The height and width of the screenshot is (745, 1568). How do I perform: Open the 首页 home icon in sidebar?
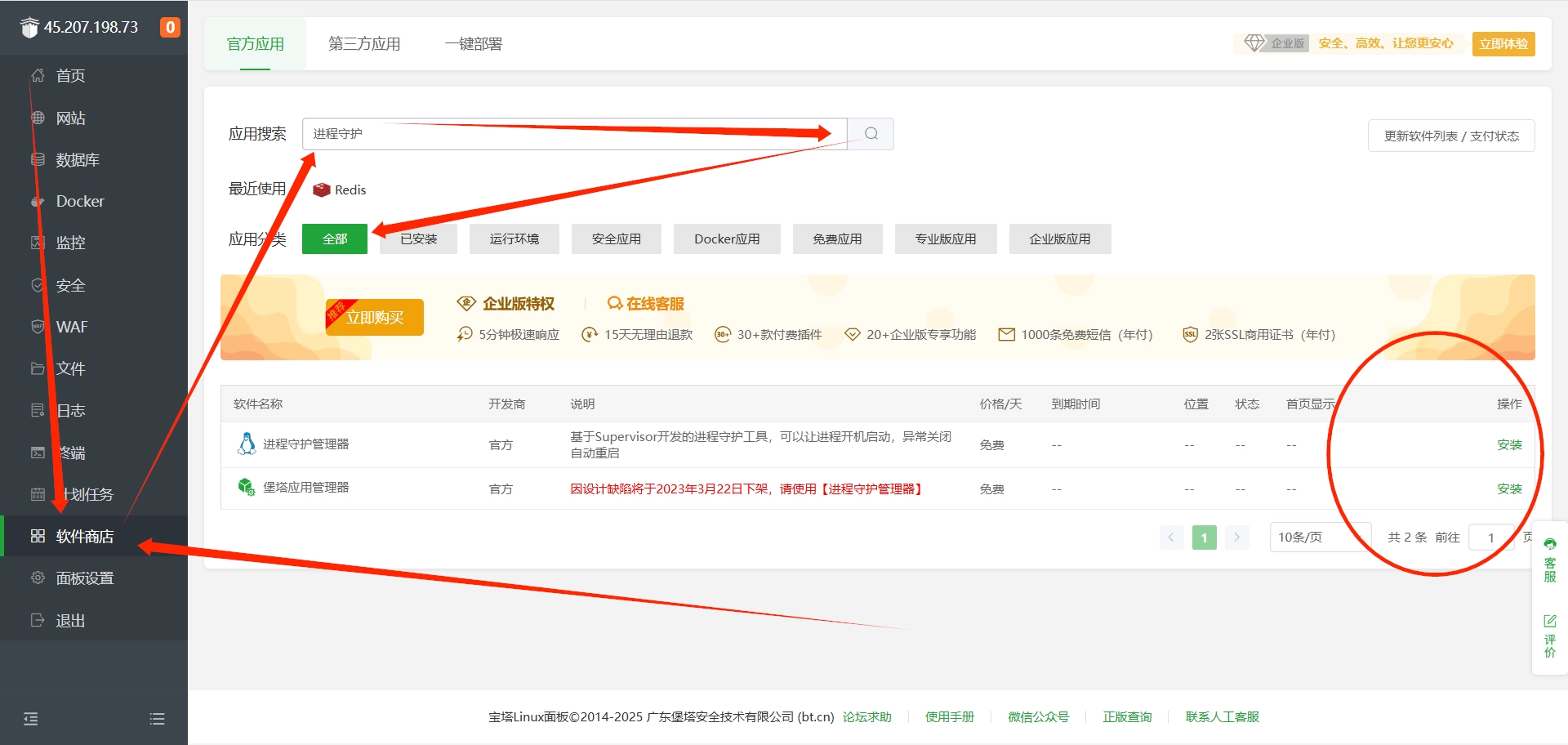[38, 76]
